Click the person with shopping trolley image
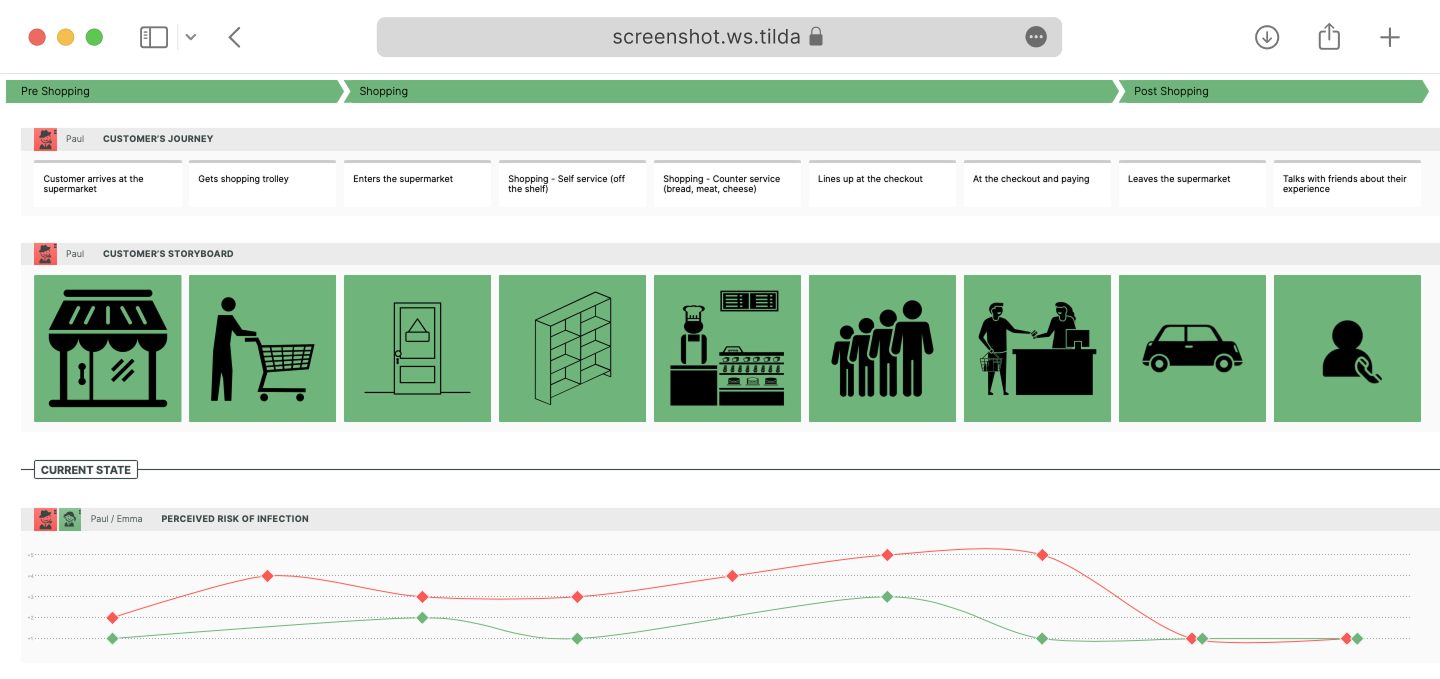 tap(263, 348)
